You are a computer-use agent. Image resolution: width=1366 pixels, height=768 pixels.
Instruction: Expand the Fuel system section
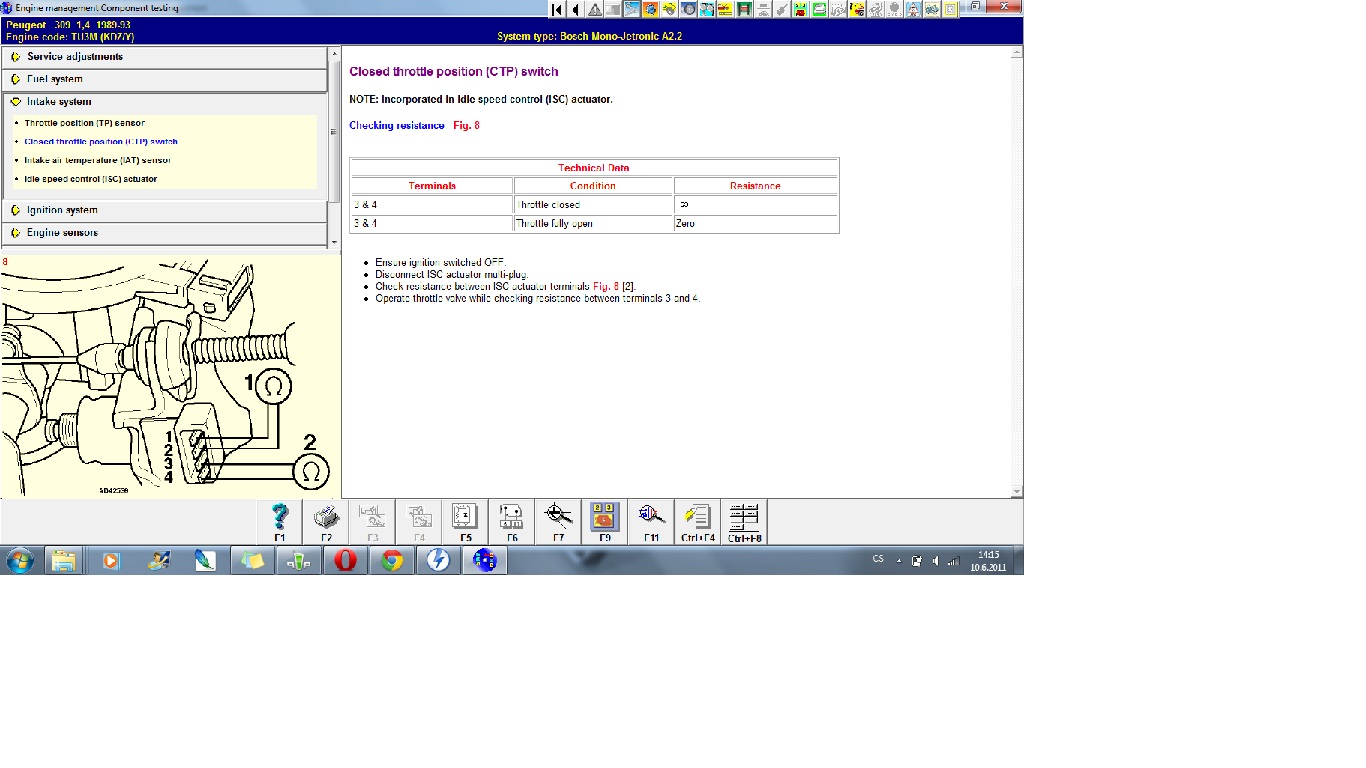click(x=54, y=79)
